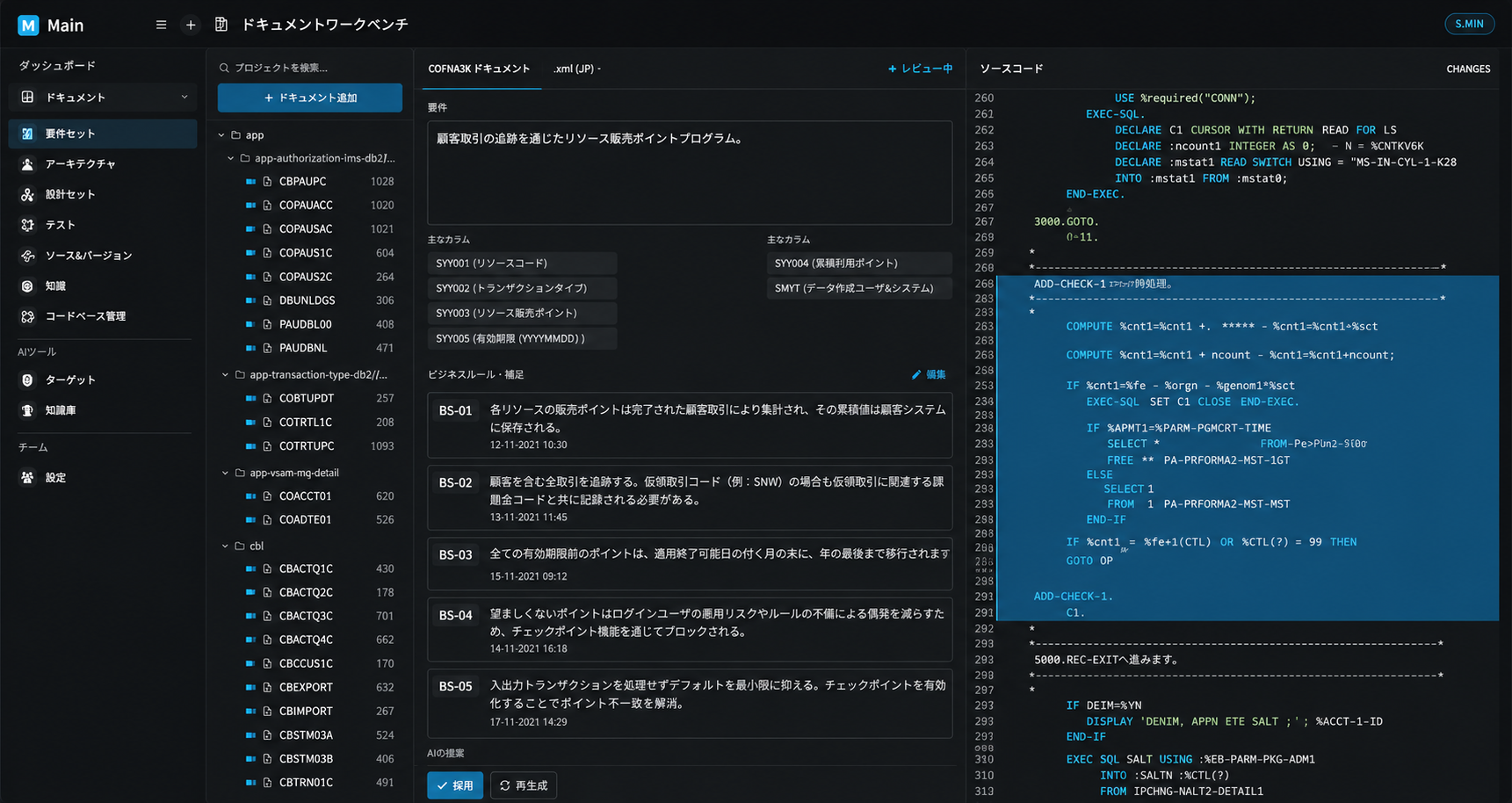The image size is (1512, 803).
Task: Collapse the app-transaction-type-db2 folder chevron
Action: click(225, 375)
